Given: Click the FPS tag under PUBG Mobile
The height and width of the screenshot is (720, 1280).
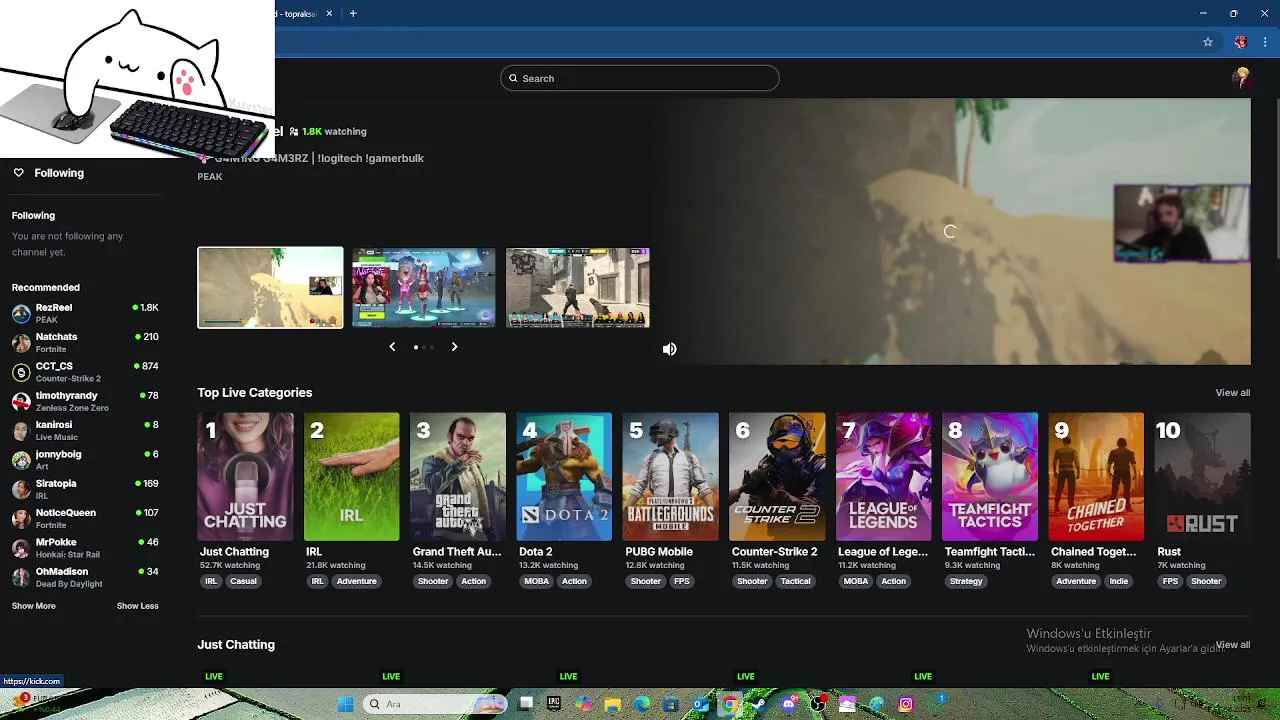Looking at the screenshot, I should point(681,581).
